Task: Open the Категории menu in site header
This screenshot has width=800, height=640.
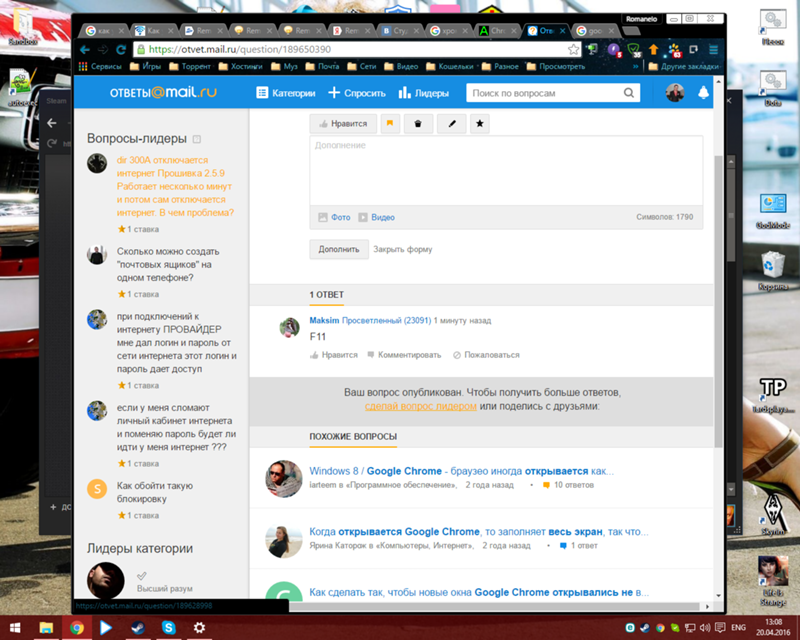Action: (x=286, y=93)
